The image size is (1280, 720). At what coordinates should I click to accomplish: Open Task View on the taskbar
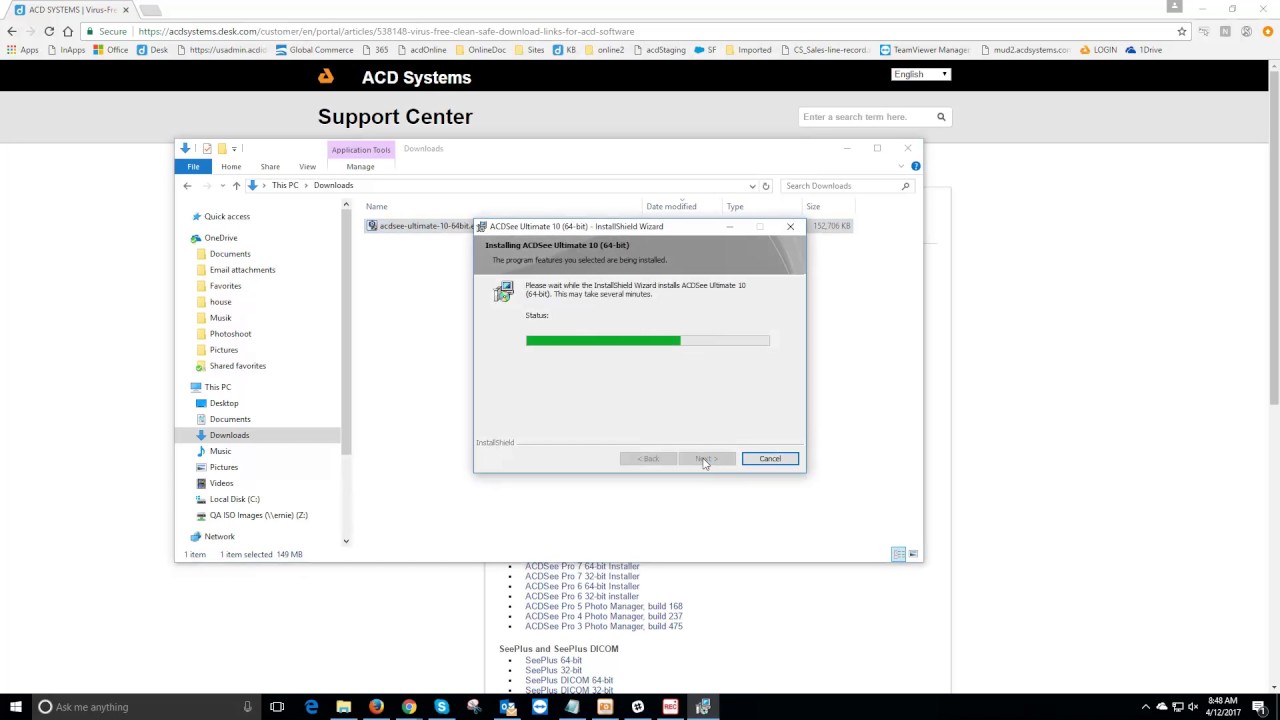[277, 707]
